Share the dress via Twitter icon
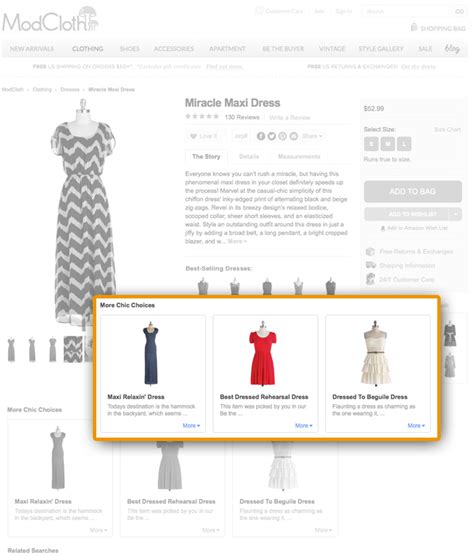 [272, 136]
